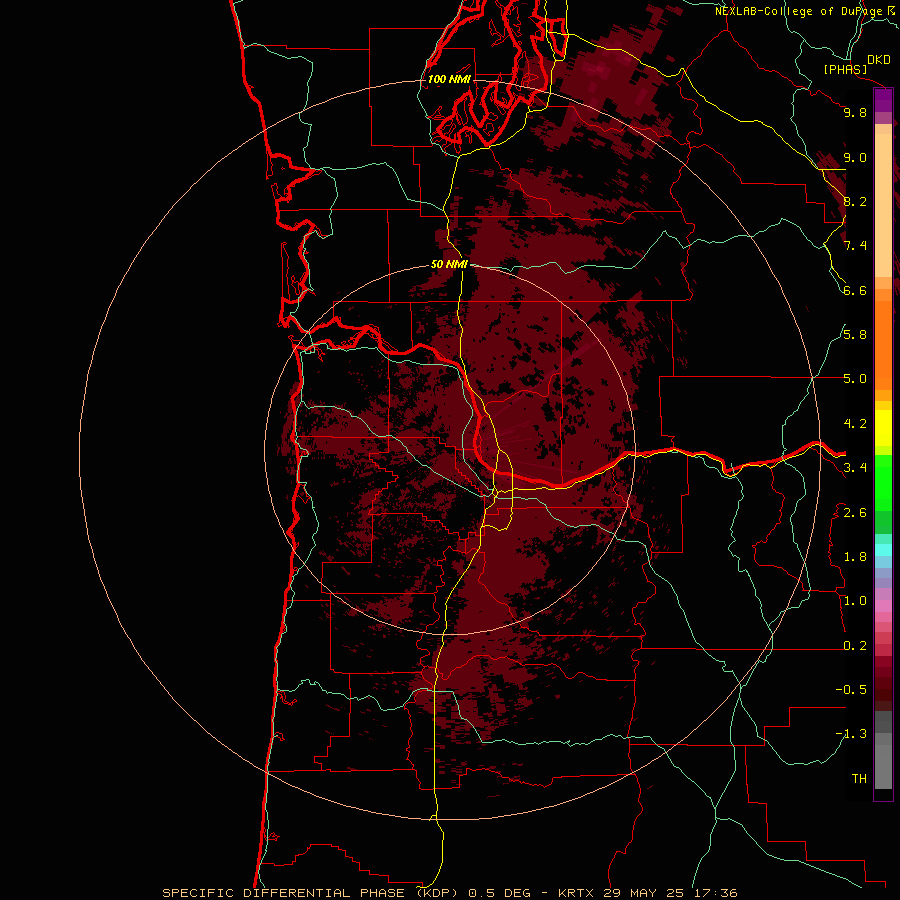The image size is (900, 900).
Task: Click the 5.8 scale value
Action: (x=855, y=335)
